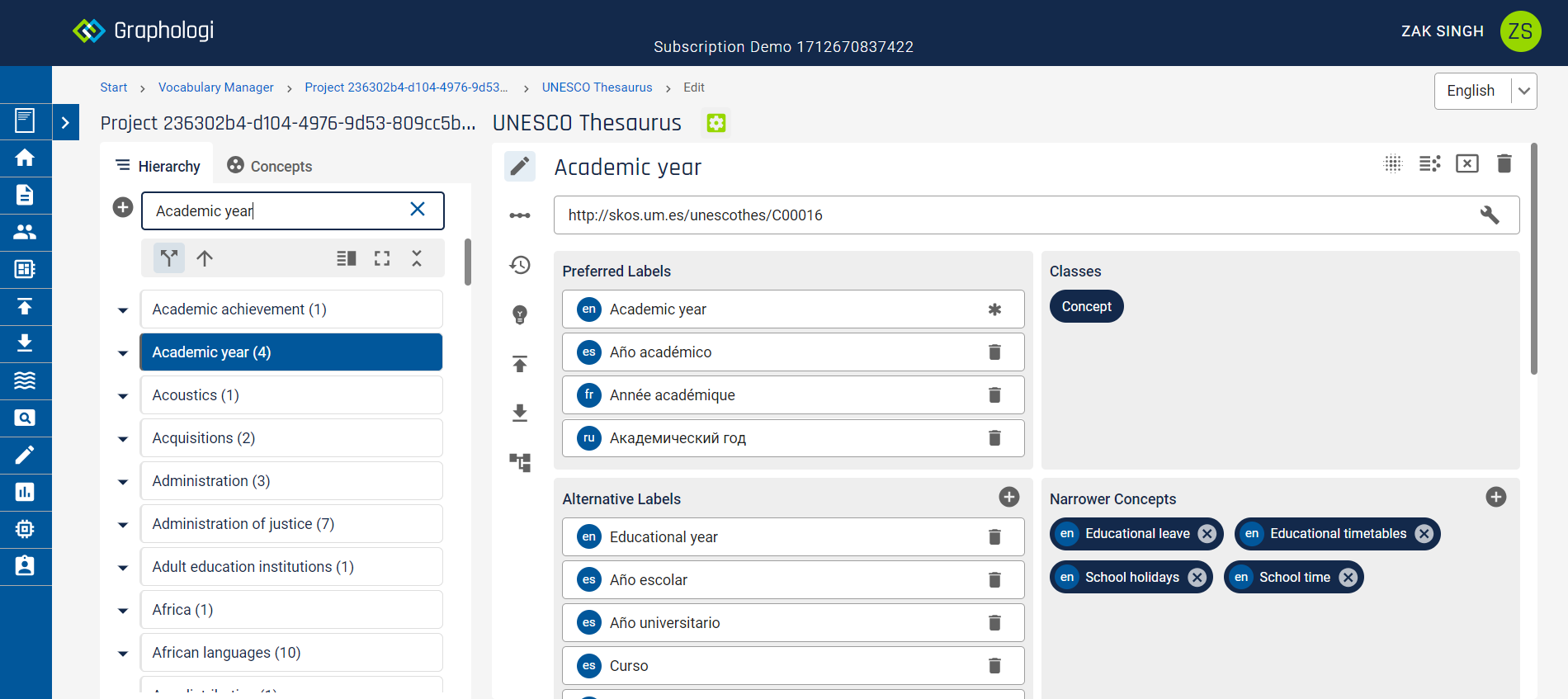Click the hierarchy tree icon in concept toolbar
Viewport: 1568px width, 699px height.
pos(520,462)
